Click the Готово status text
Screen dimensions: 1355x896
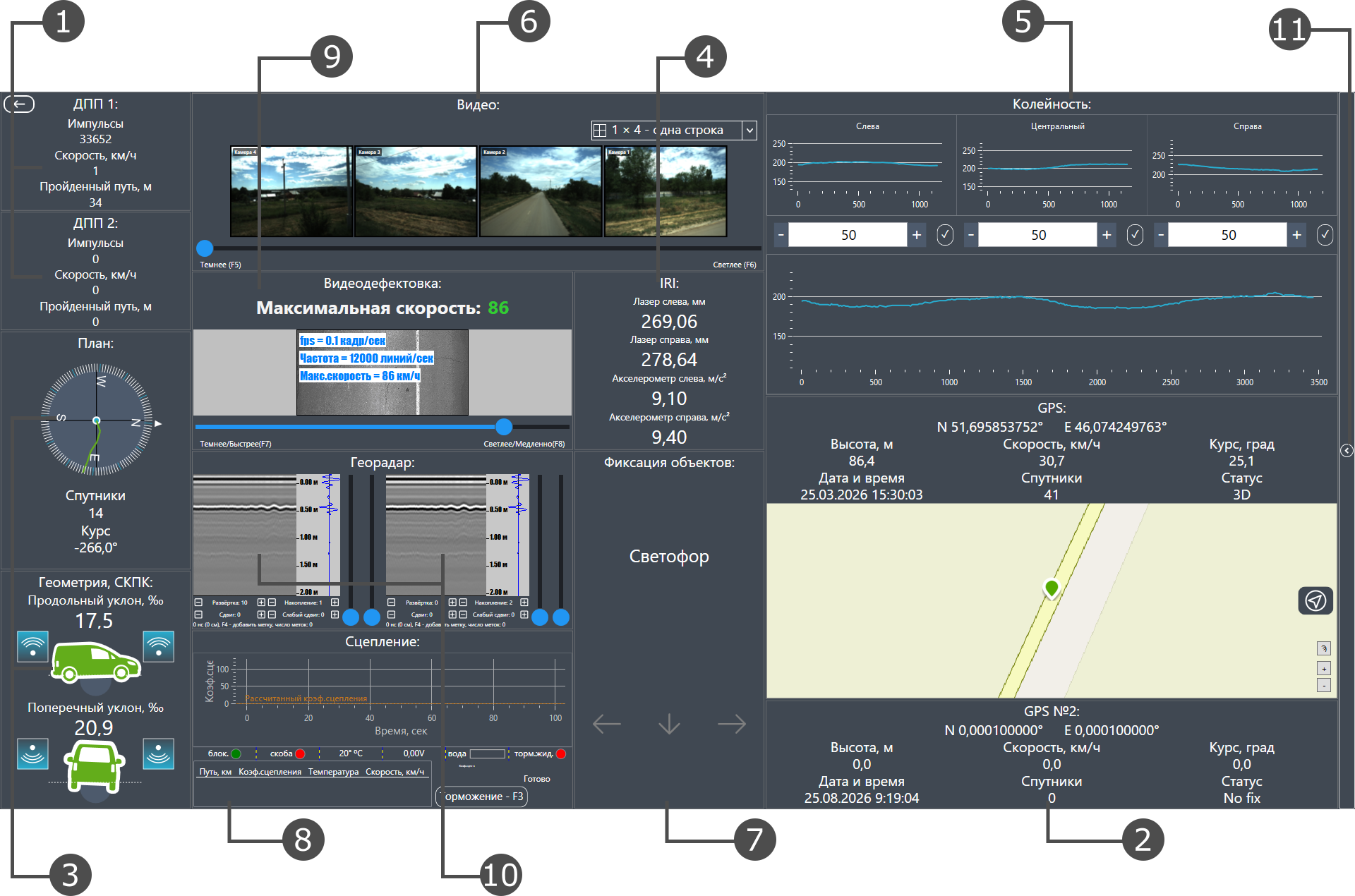pyautogui.click(x=537, y=779)
